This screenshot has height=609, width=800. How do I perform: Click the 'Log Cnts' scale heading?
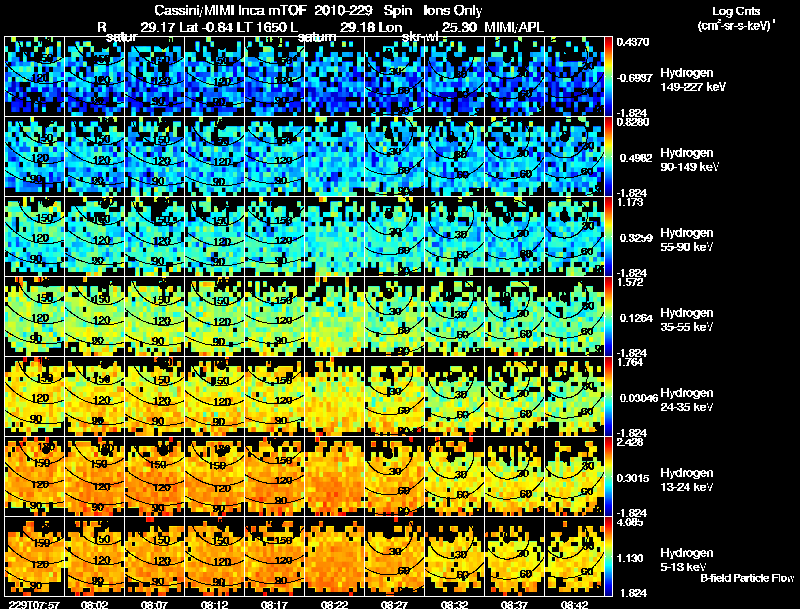[x=736, y=11]
